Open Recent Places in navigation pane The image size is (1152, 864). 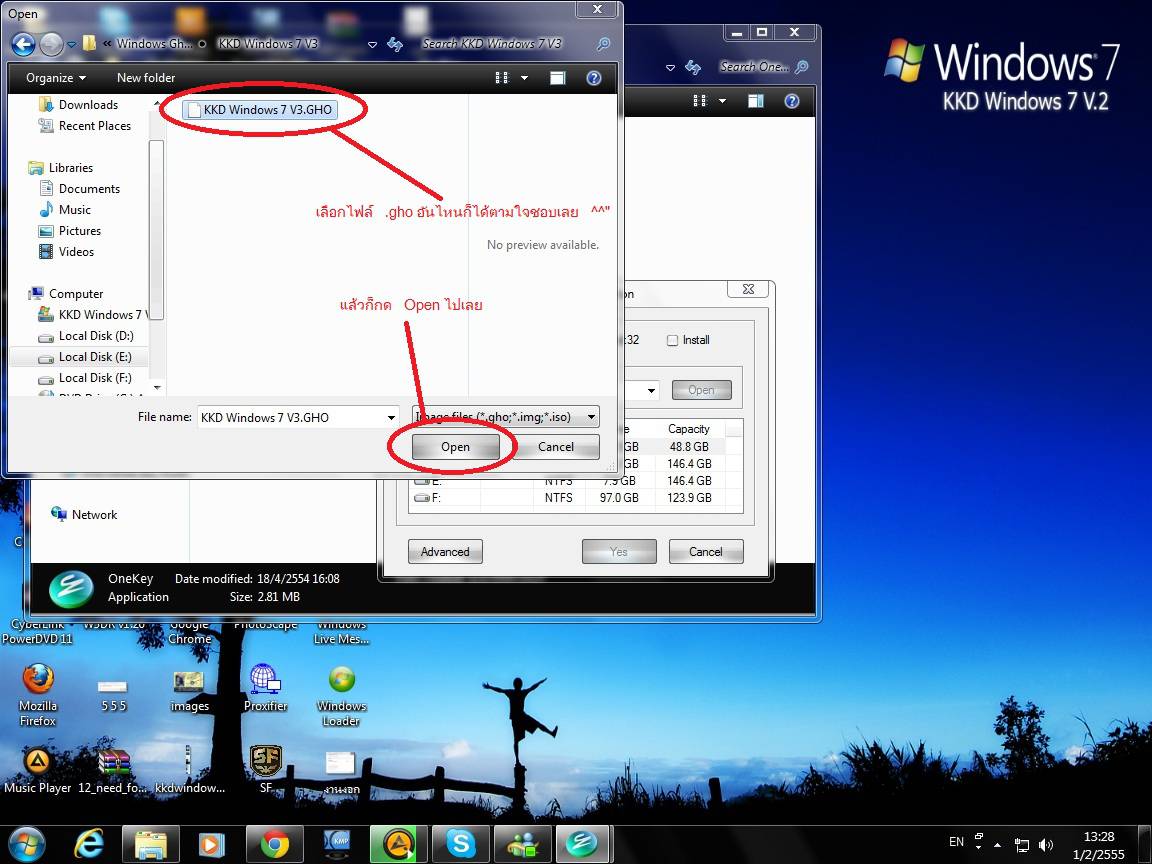95,126
